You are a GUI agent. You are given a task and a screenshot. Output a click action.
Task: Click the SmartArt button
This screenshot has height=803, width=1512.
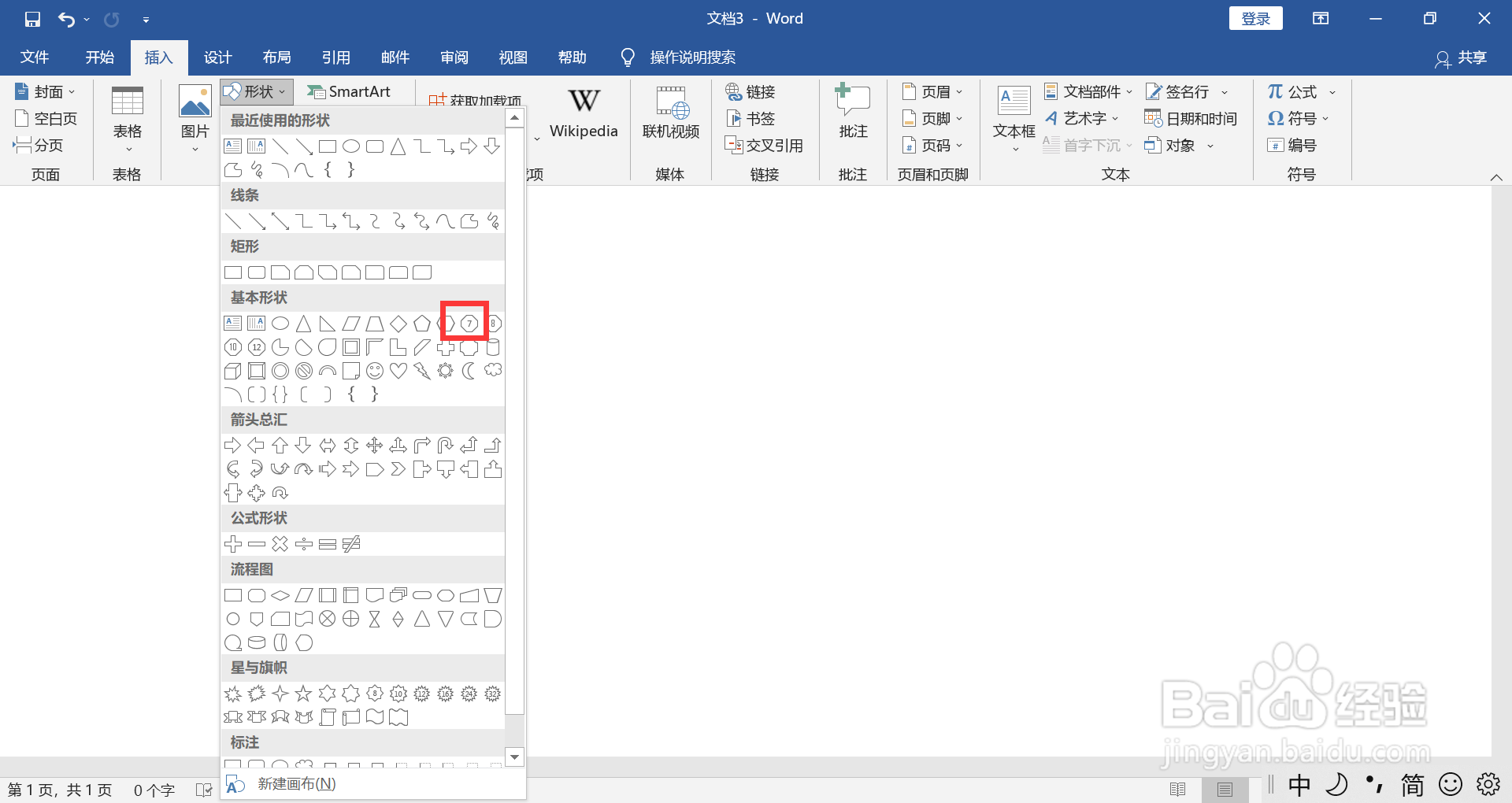[349, 92]
